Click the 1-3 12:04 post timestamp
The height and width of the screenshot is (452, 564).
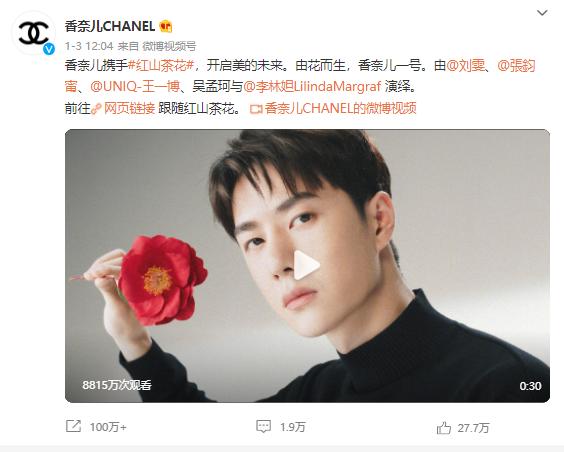tap(89, 46)
